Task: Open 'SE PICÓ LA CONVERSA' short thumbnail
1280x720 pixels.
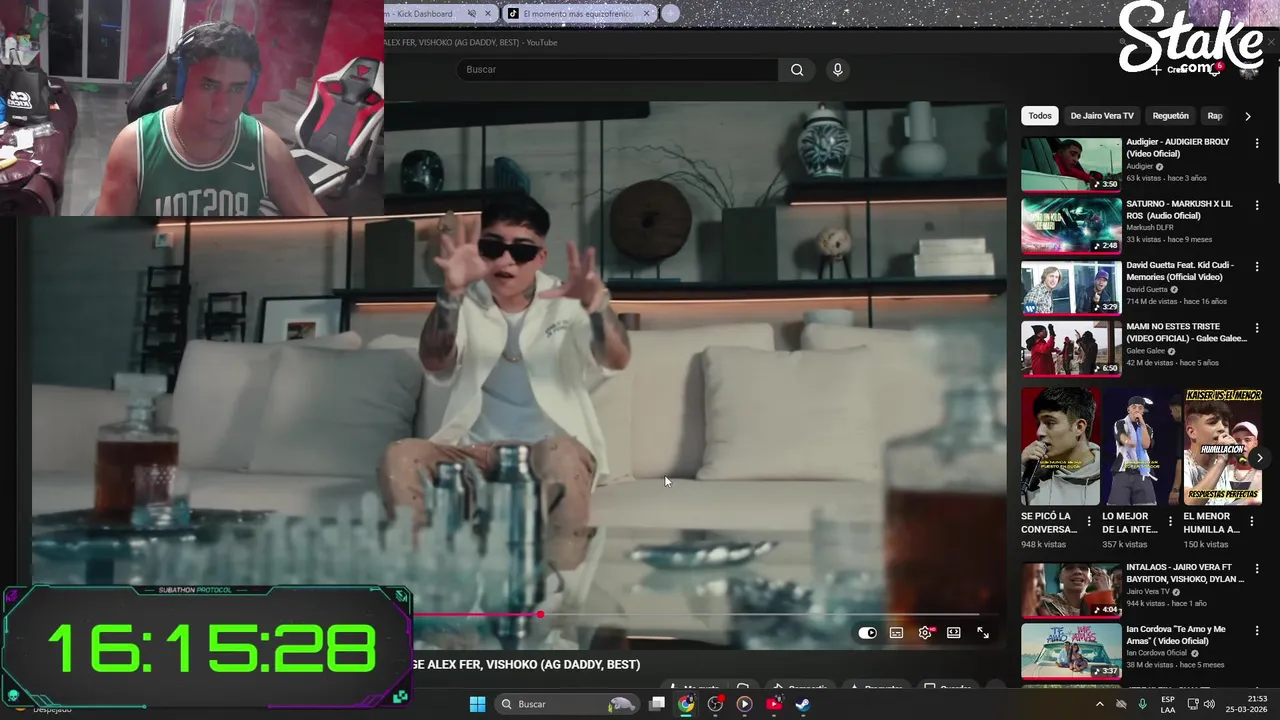Action: [1060, 446]
